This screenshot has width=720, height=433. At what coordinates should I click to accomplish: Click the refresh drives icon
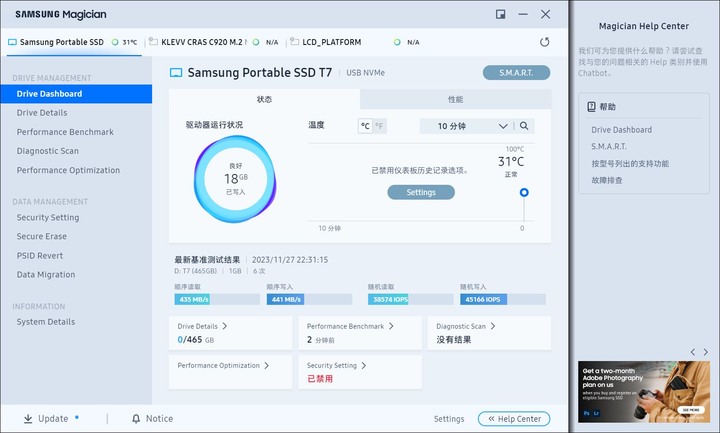[x=545, y=42]
